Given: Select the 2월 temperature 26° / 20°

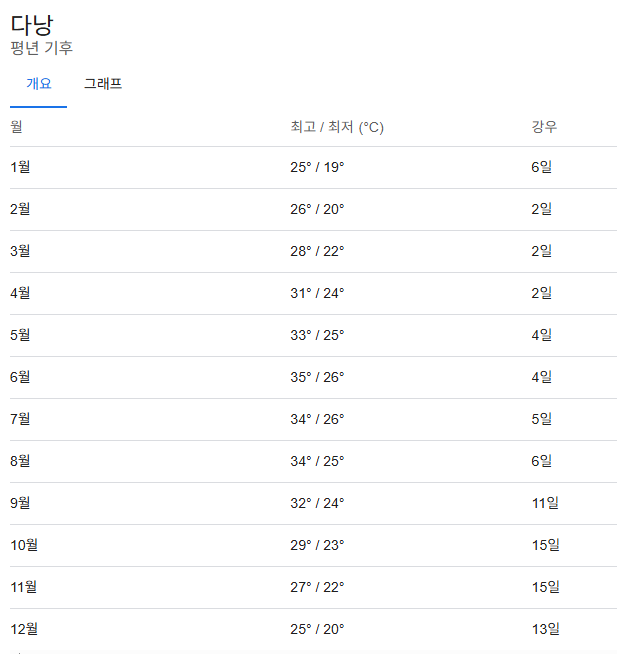Looking at the screenshot, I should [317, 209].
